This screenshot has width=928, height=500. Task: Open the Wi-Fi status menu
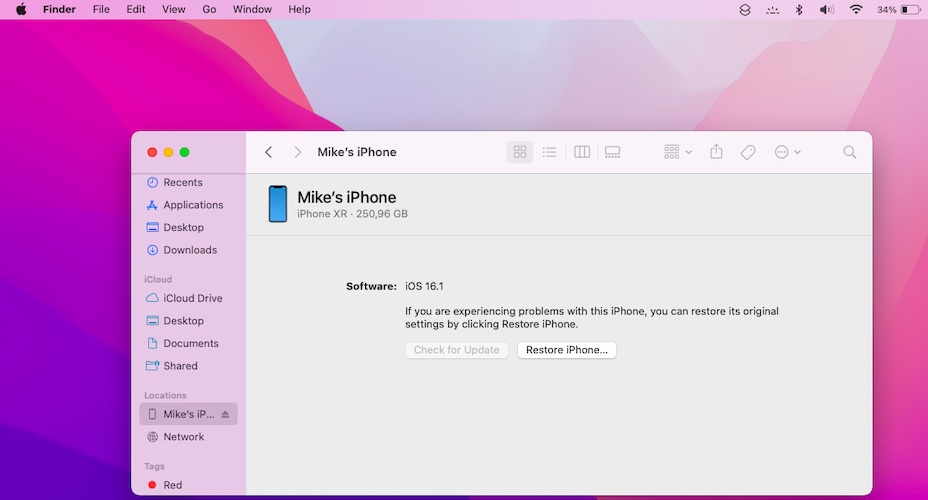coord(856,9)
